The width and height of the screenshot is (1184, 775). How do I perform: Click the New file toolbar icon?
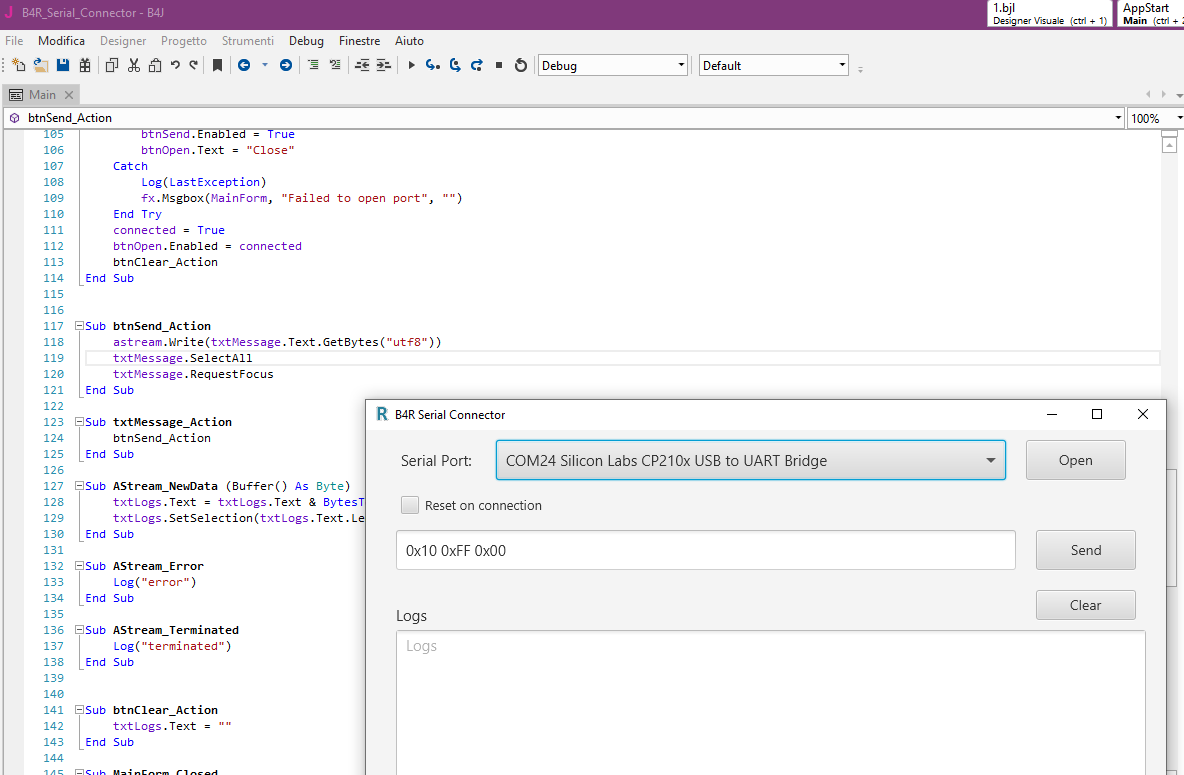click(18, 66)
